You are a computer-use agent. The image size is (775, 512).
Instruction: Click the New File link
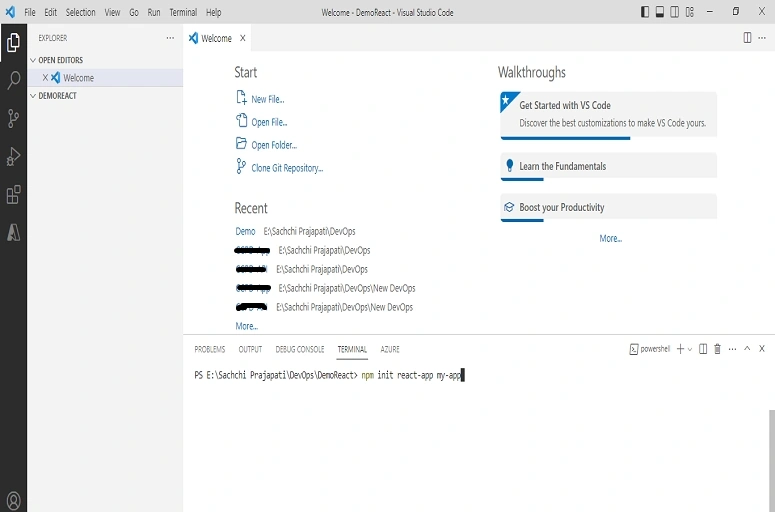267,99
